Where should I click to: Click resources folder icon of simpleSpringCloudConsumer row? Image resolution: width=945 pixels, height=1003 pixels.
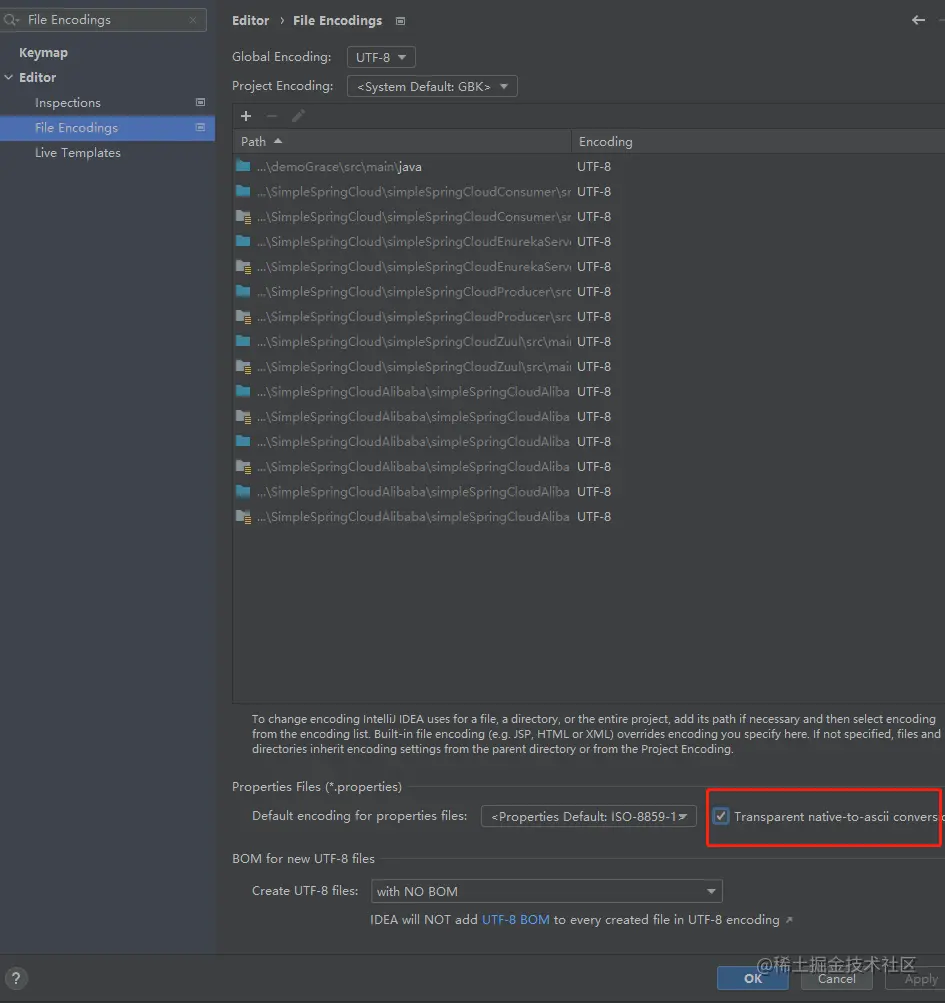pyautogui.click(x=243, y=217)
